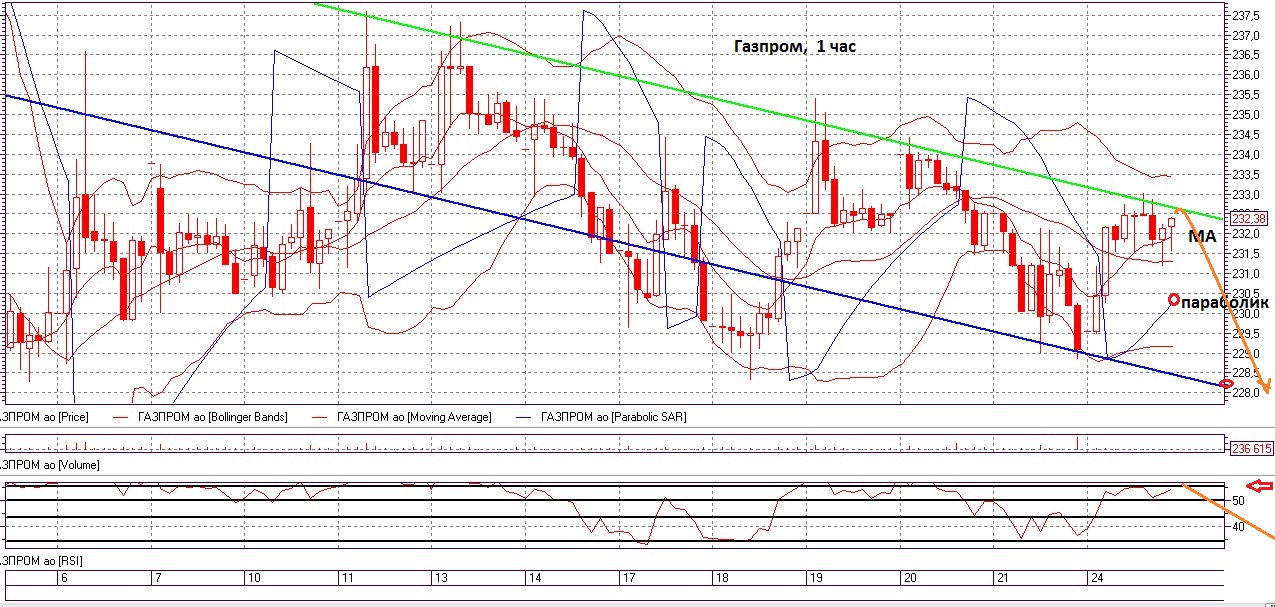1275x607 pixels.
Task: Click the blue Parabolic SAR legend line sample
Action: tap(523, 416)
